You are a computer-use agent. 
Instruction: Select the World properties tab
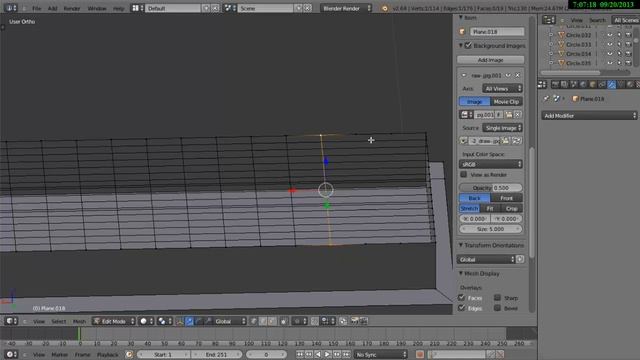583,84
